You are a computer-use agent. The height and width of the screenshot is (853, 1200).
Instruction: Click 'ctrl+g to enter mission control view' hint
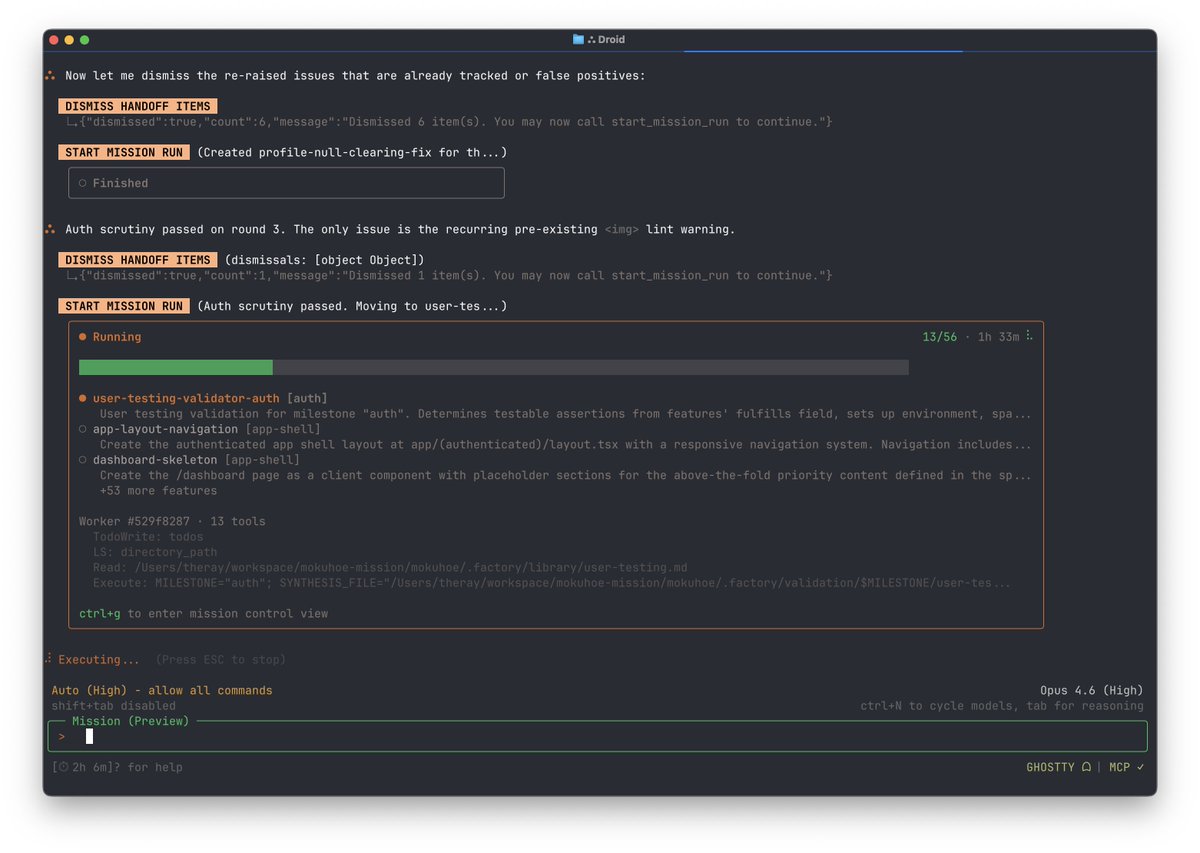point(203,613)
